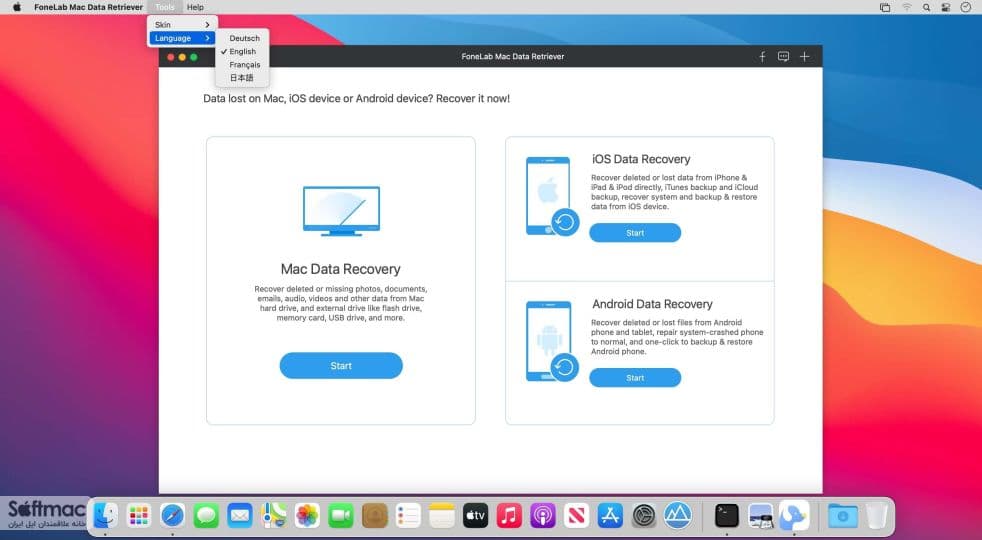
Task: Open Reminders app in dock
Action: pos(408,516)
